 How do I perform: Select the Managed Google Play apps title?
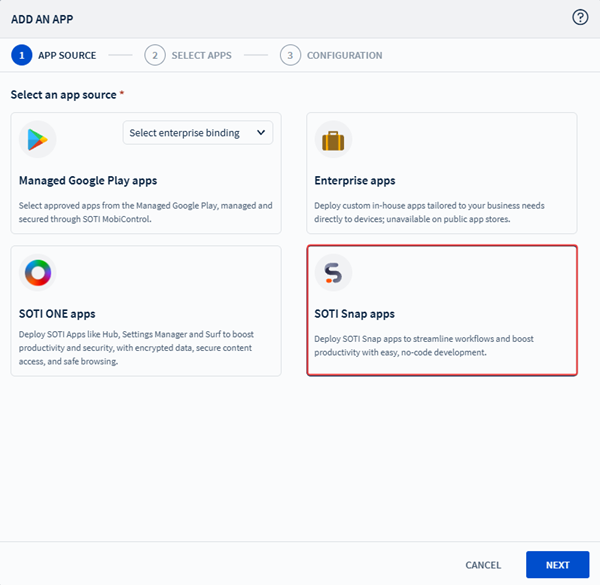tap(88, 181)
